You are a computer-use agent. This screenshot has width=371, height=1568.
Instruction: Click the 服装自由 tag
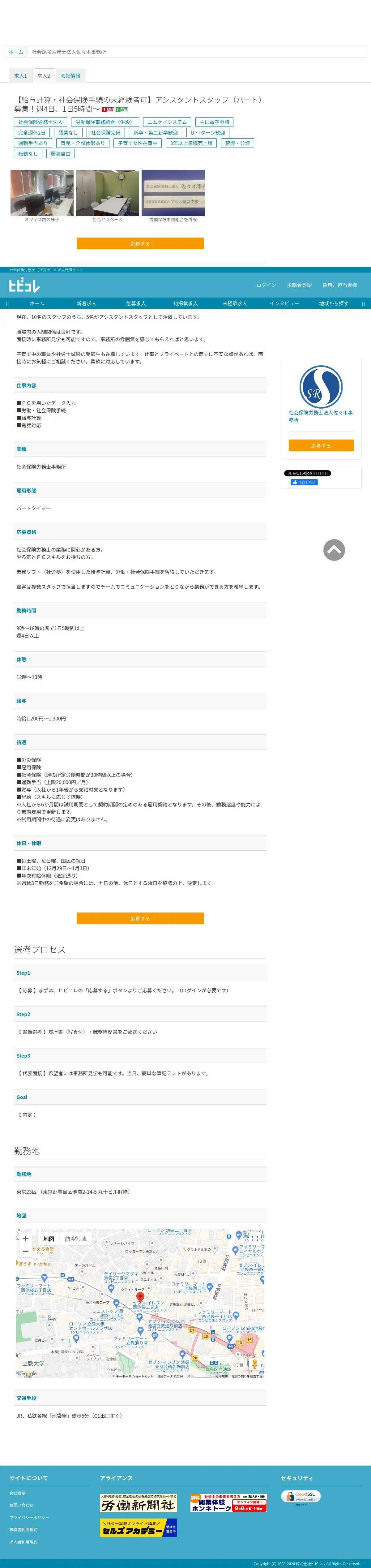point(60,154)
